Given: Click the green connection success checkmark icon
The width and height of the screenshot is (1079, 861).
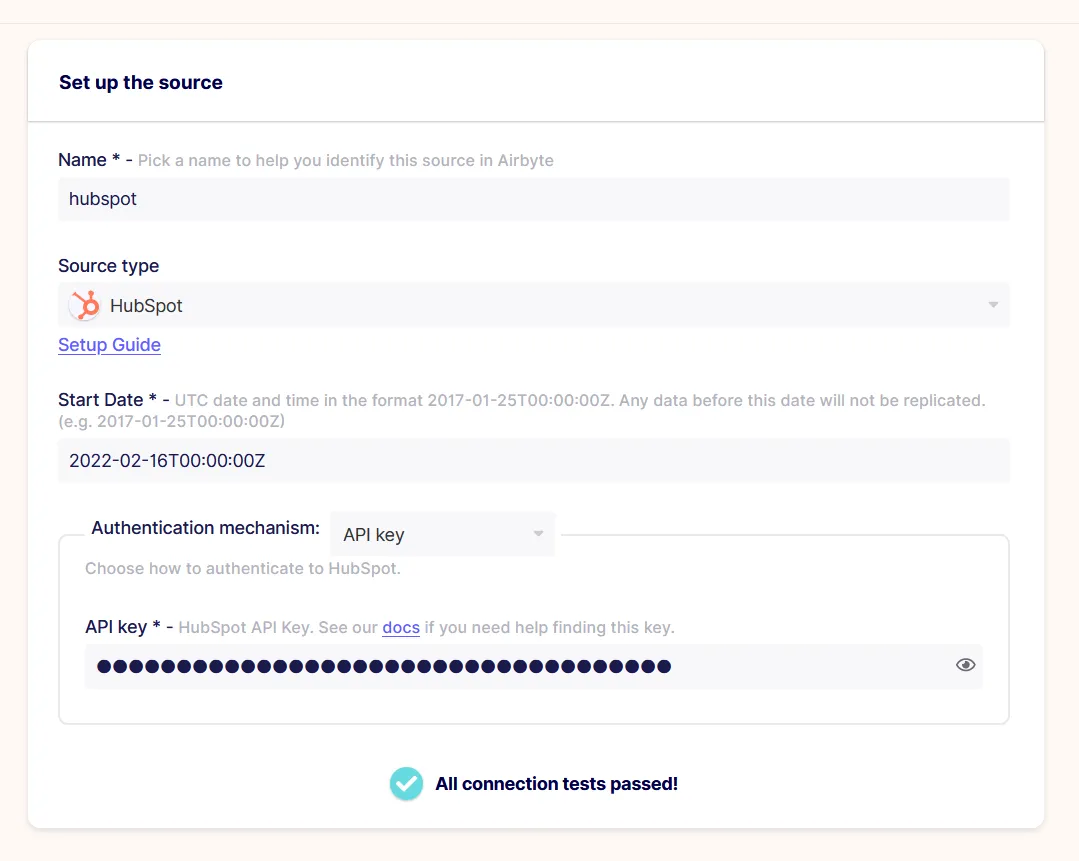Looking at the screenshot, I should [406, 784].
